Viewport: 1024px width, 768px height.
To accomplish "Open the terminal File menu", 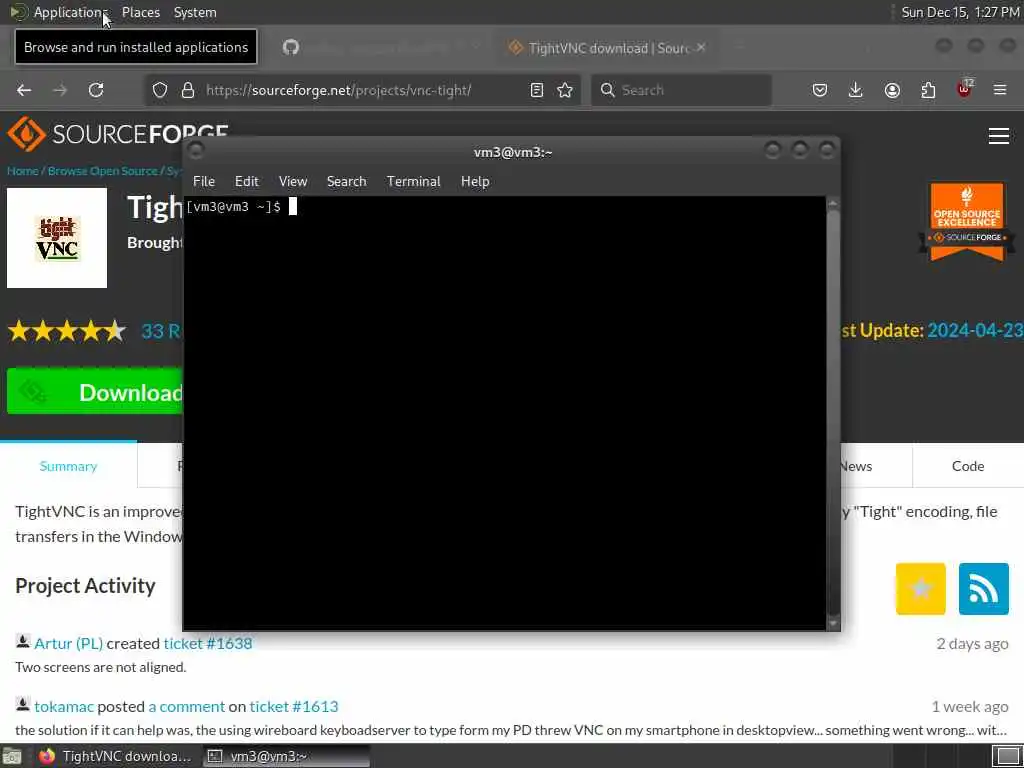I will pos(204,182).
